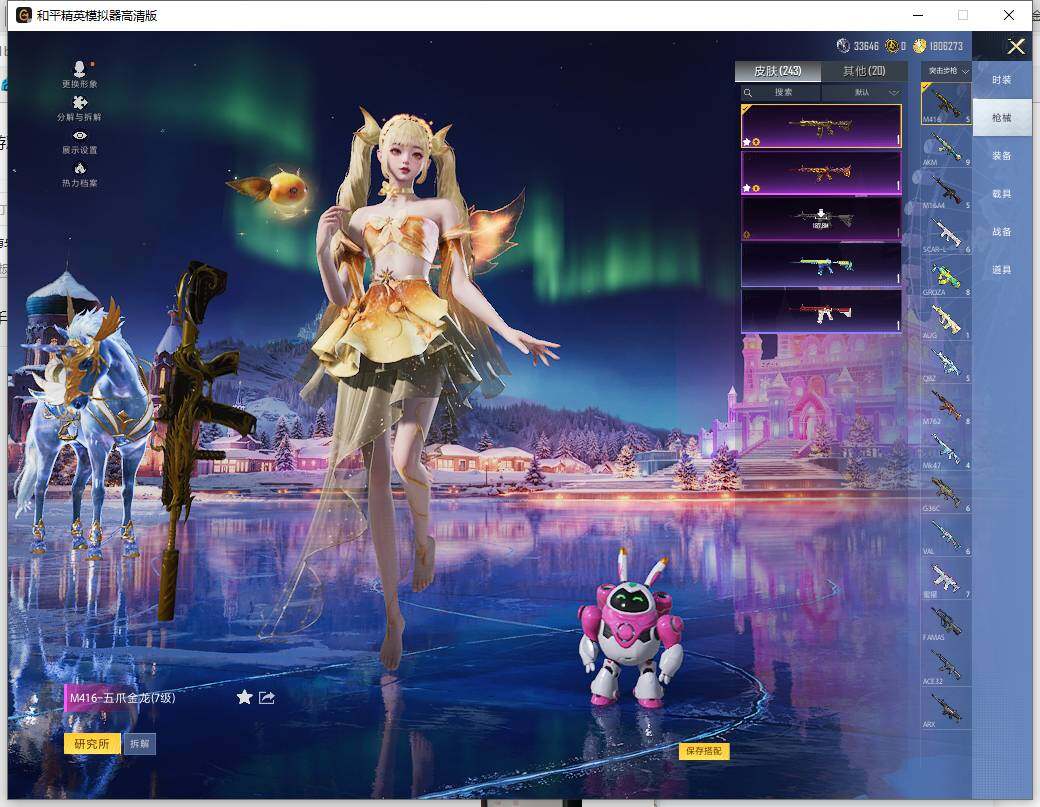Image resolution: width=1040 pixels, height=807 pixels.
Task: Share the M416-五爪金龙 skin
Action: (267, 697)
